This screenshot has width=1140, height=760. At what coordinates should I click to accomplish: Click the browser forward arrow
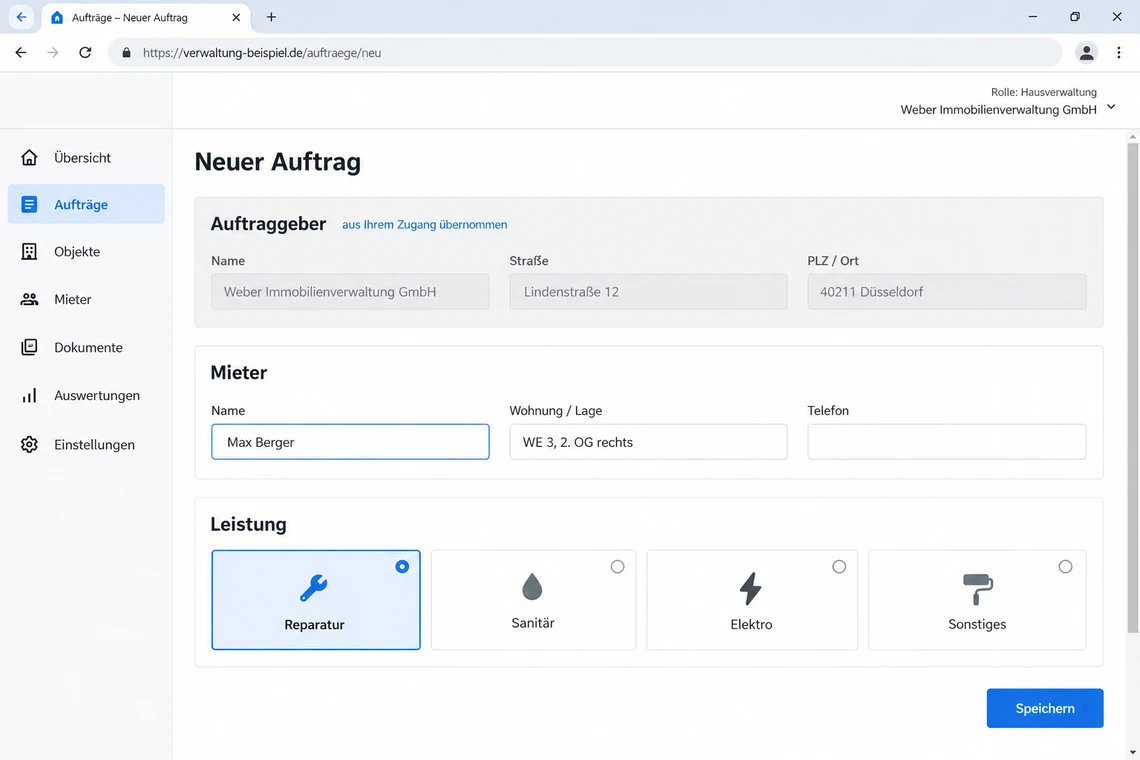coord(52,52)
